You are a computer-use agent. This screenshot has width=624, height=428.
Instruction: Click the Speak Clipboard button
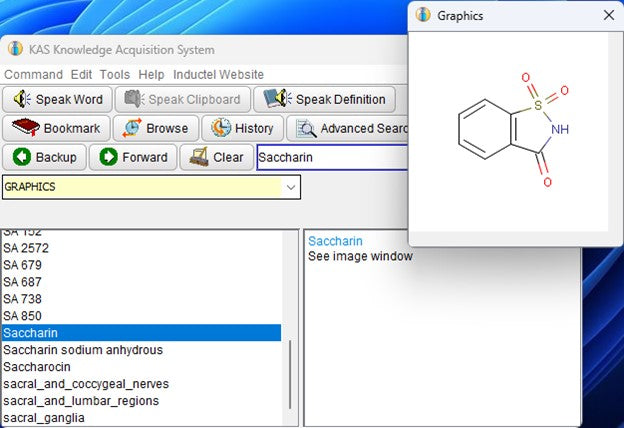183,99
